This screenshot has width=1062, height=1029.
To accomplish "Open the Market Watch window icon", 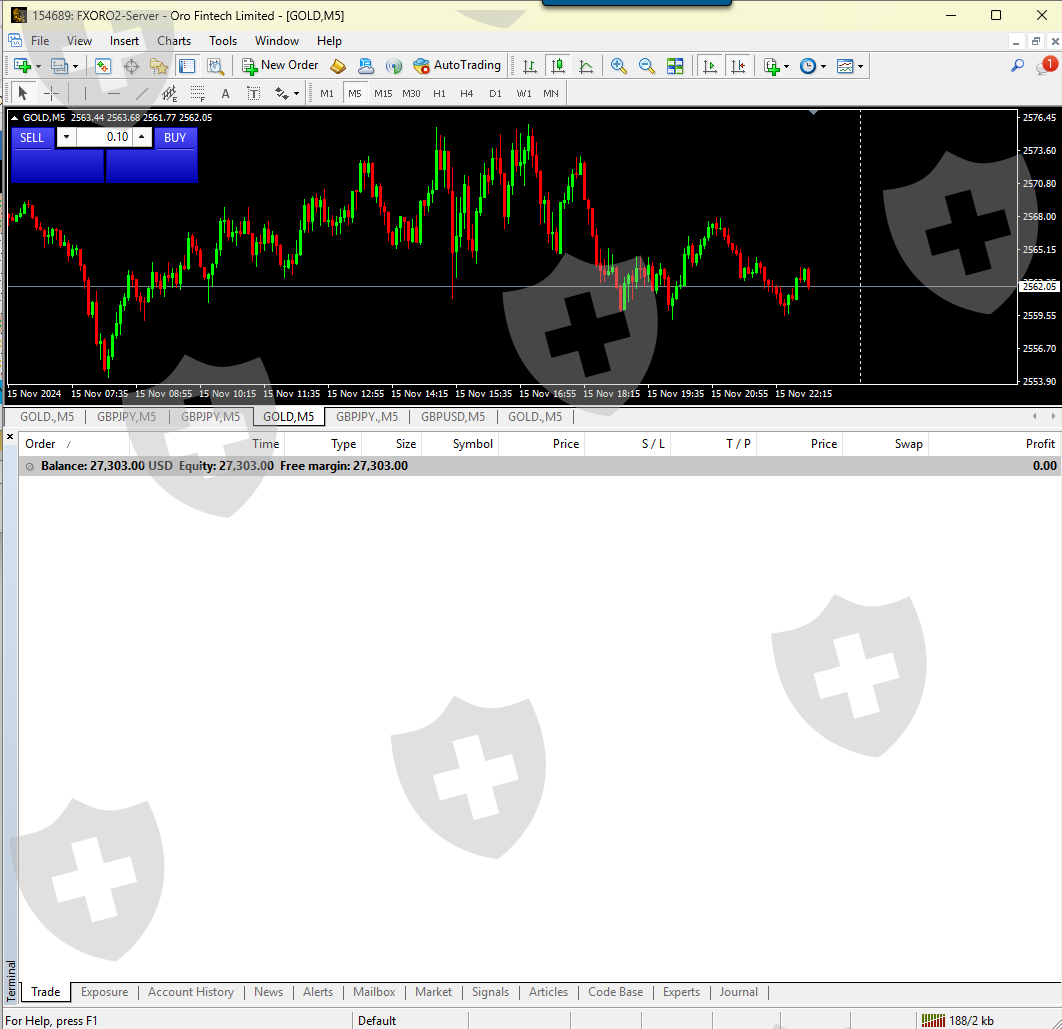I will (x=103, y=66).
